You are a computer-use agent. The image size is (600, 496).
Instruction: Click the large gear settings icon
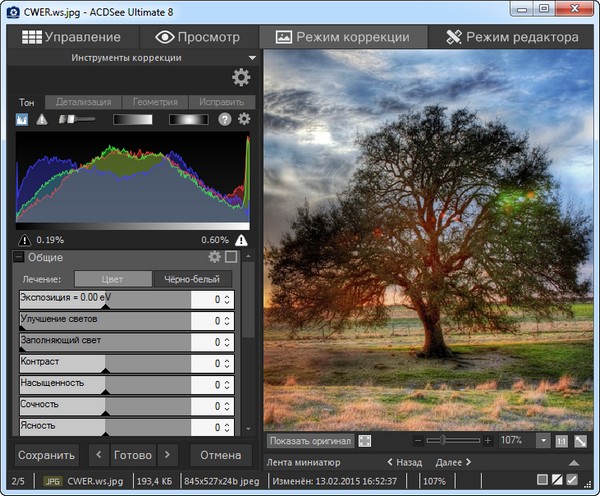pyautogui.click(x=240, y=78)
